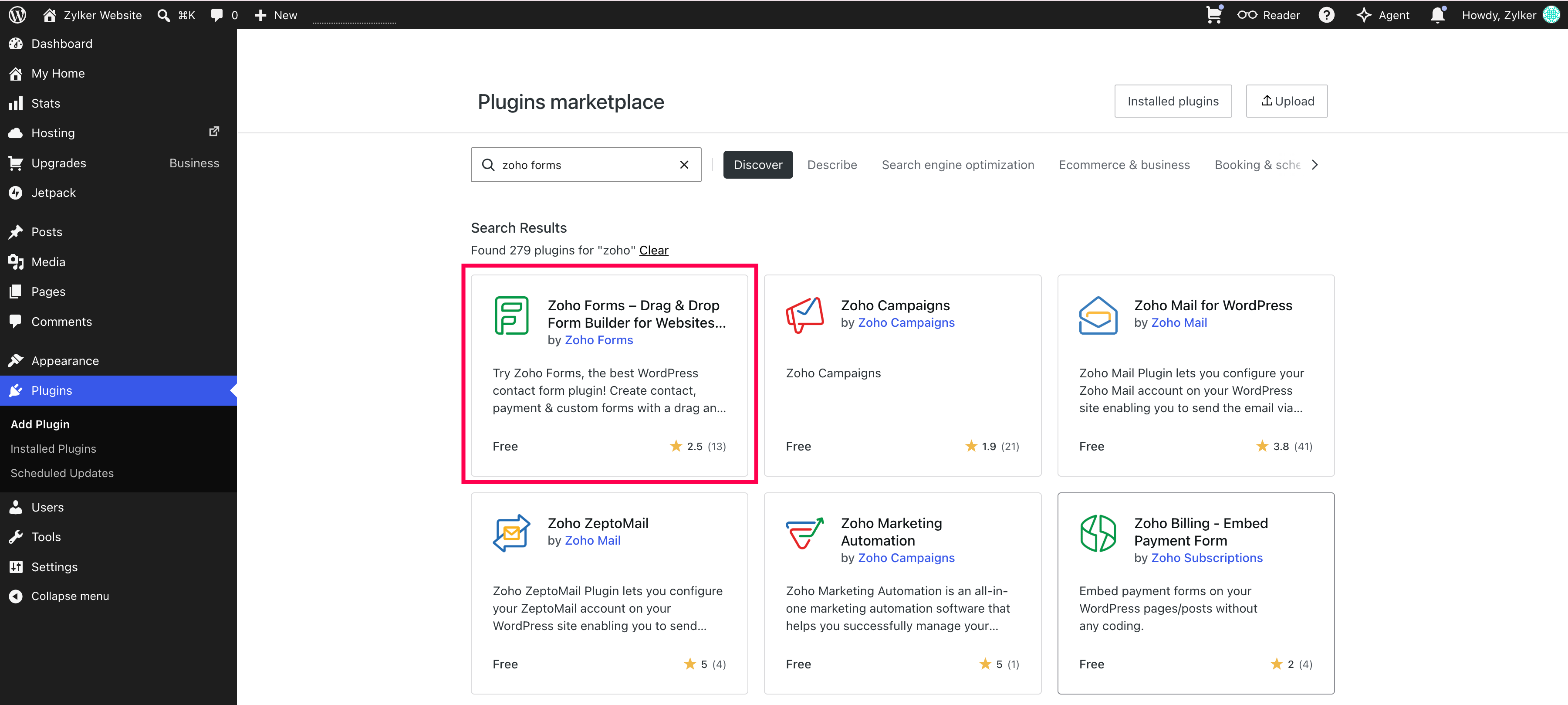The height and width of the screenshot is (705, 1568).
Task: Open the notifications bell
Action: (x=1437, y=15)
